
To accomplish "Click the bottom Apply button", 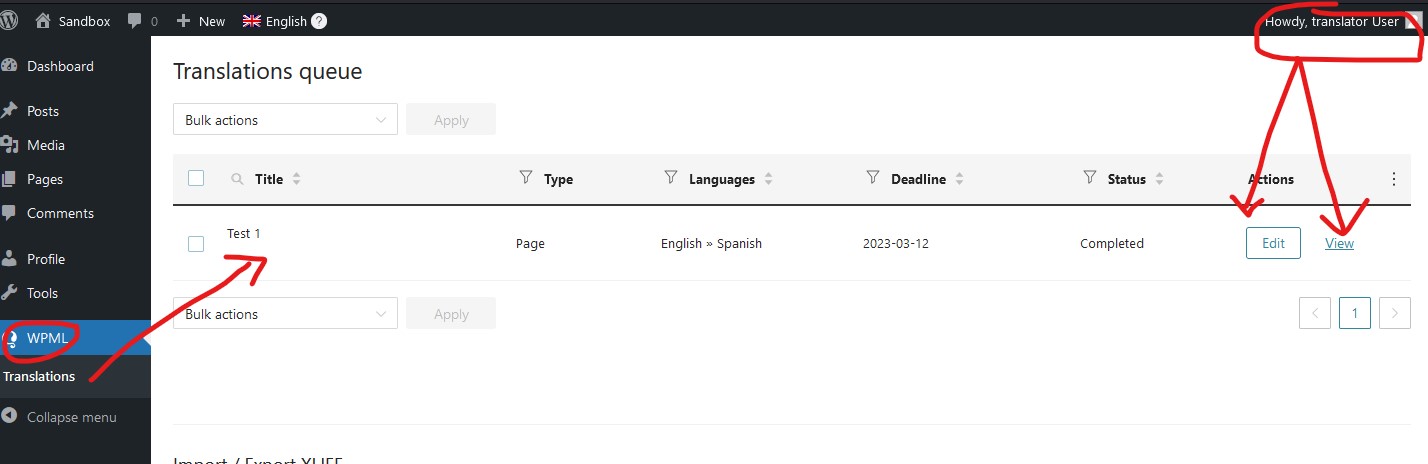I will (451, 314).
